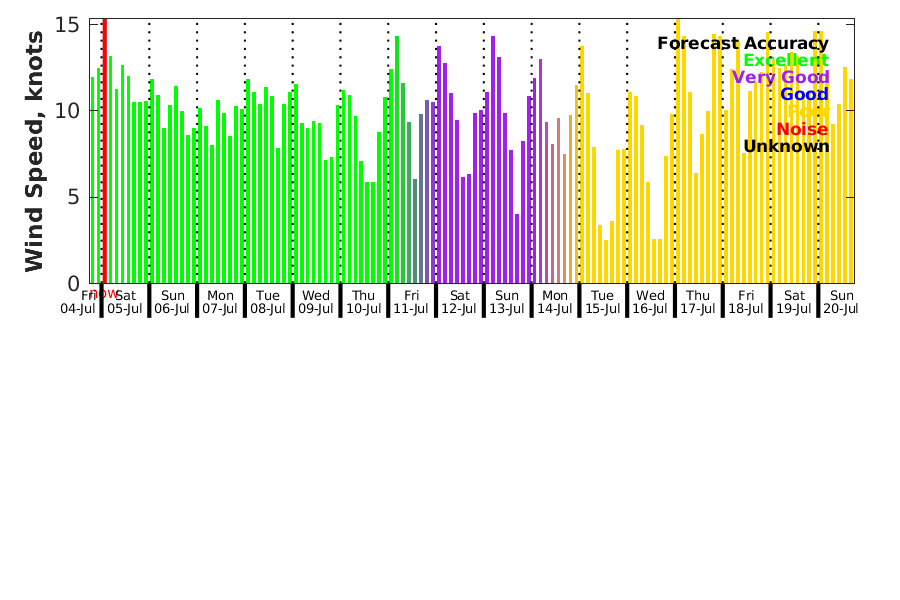Select the '06-Jul' date label
This screenshot has width=900, height=600.
[x=172, y=309]
